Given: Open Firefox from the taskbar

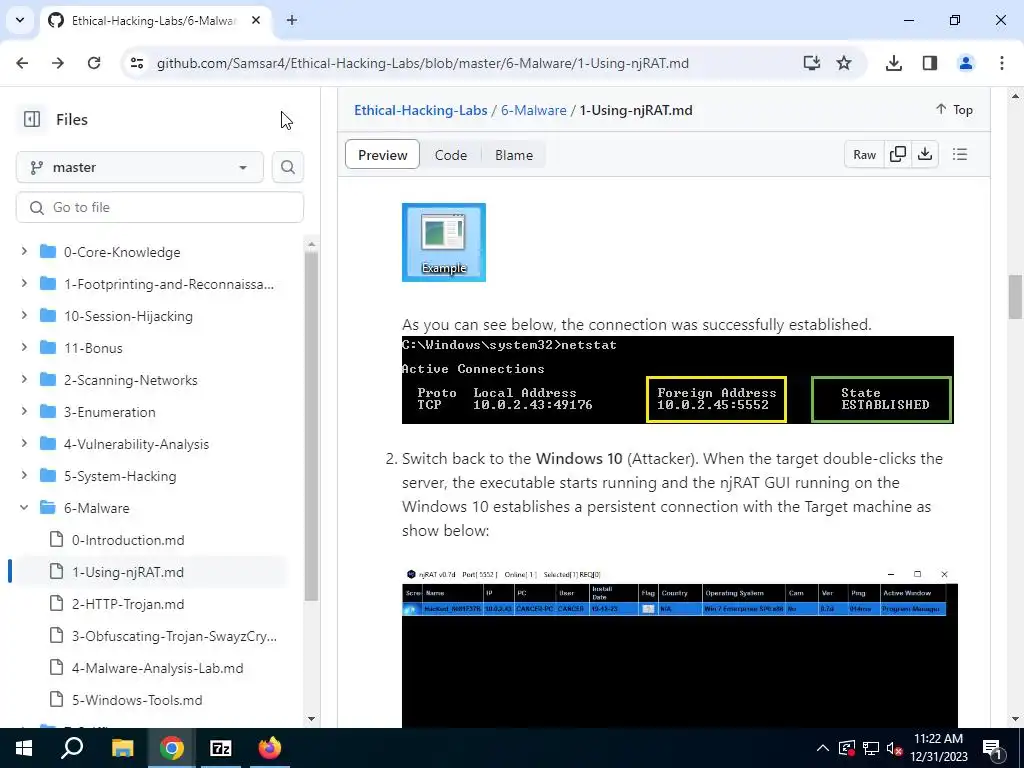Looking at the screenshot, I should click(270, 748).
